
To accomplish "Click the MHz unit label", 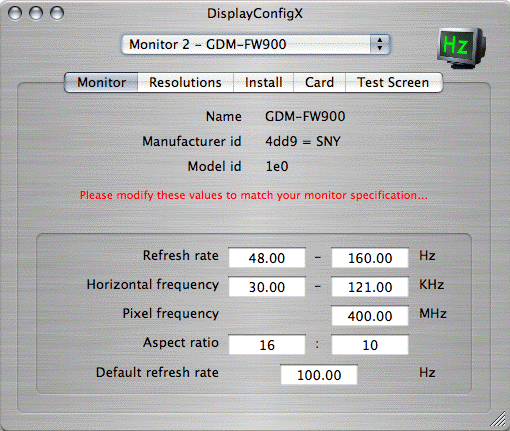I will (x=433, y=314).
